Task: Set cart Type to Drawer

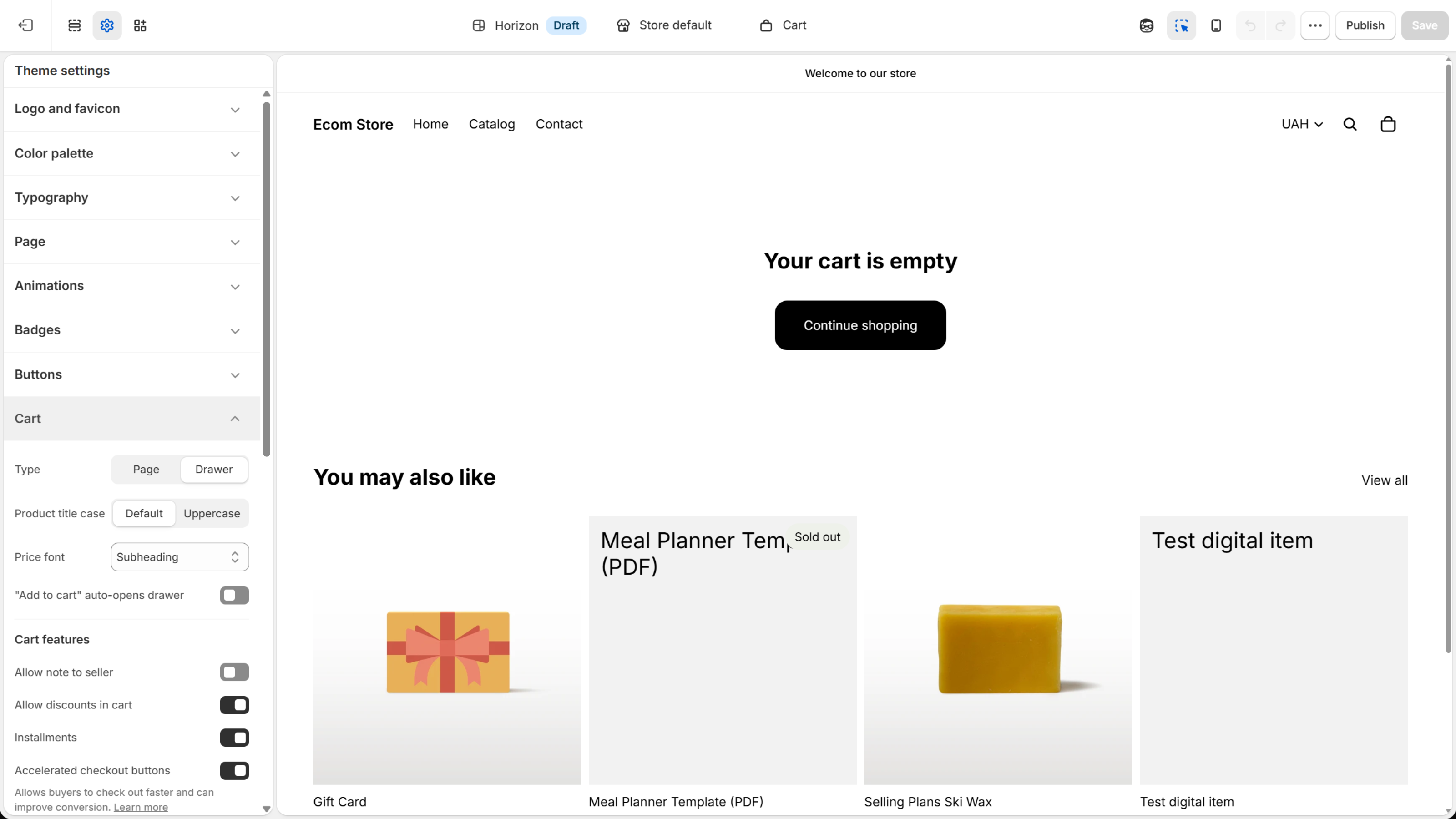Action: tap(214, 470)
